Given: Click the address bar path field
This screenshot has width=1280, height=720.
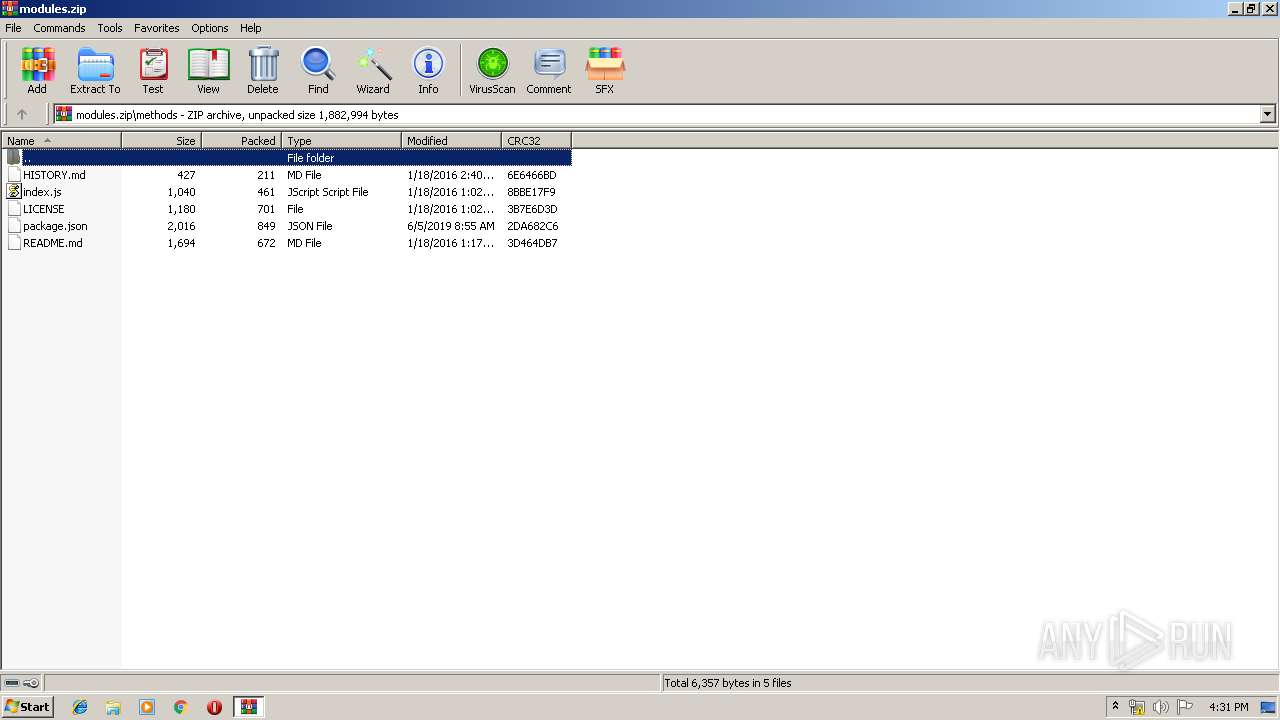Looking at the screenshot, I should coord(656,114).
